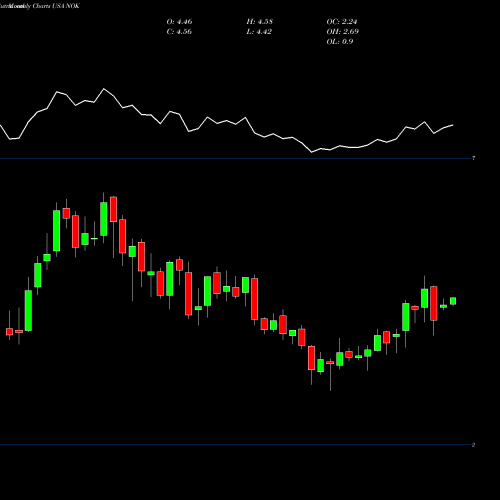The height and width of the screenshot is (500, 500).
Task: Select the OL: 0.9 statistic
Action: [x=340, y=42]
